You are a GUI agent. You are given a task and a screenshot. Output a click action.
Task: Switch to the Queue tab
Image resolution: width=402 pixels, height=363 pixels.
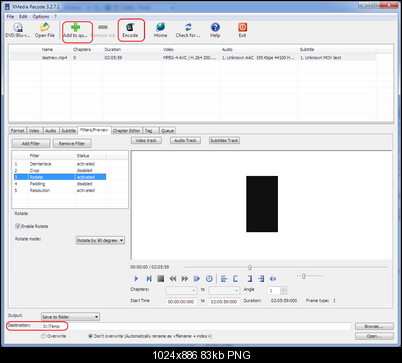pyautogui.click(x=167, y=131)
